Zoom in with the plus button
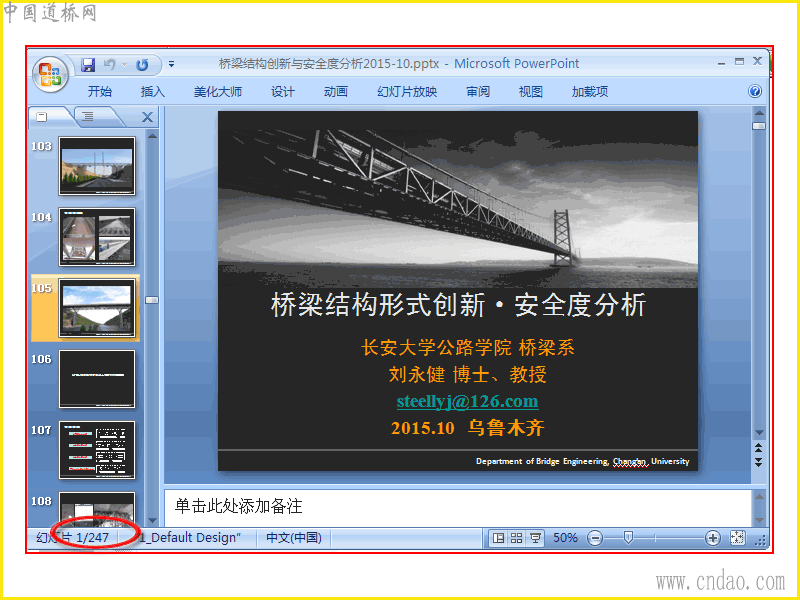The height and width of the screenshot is (600, 800). coord(713,538)
